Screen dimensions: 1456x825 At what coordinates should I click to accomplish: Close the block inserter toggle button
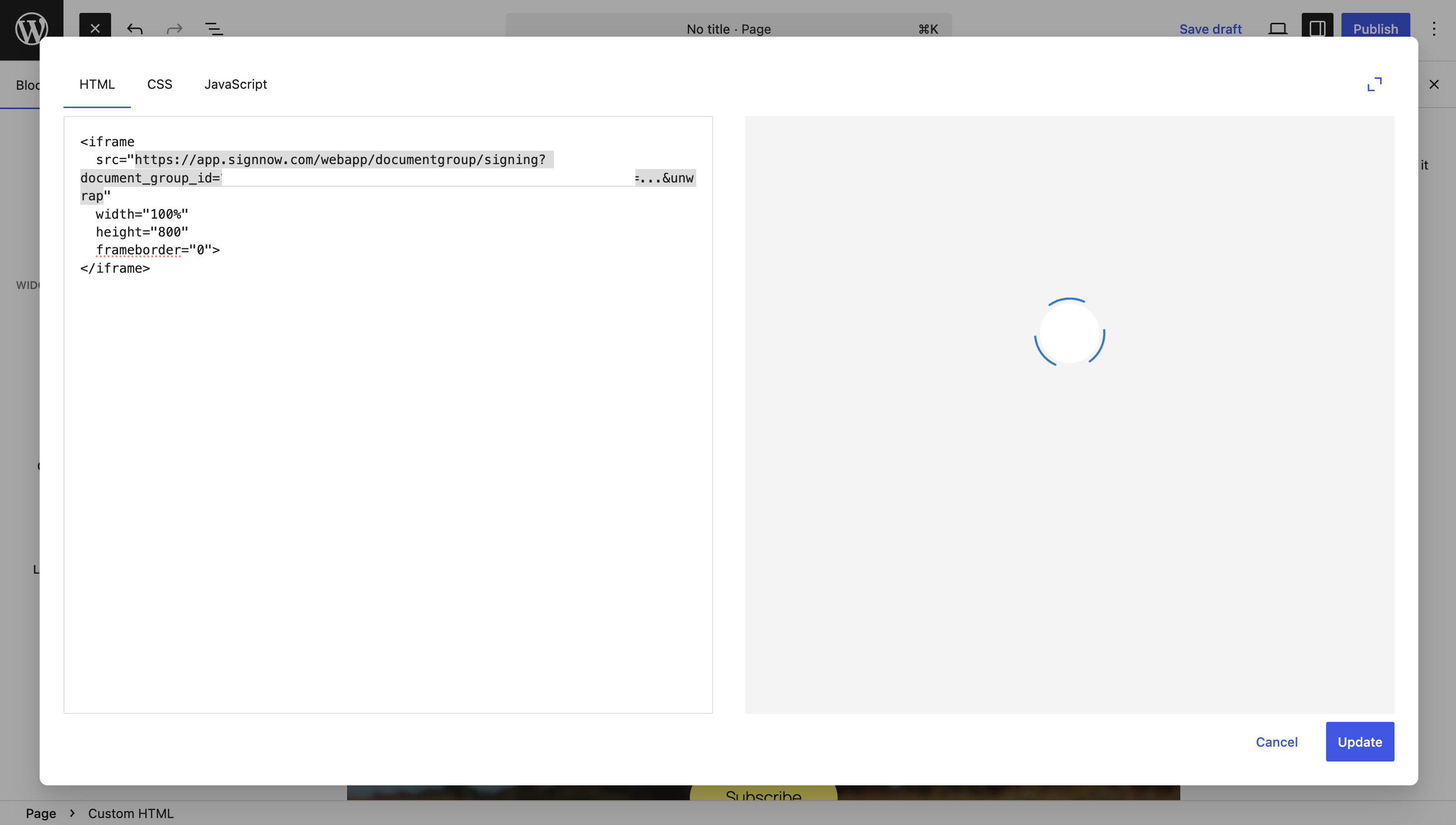click(x=95, y=28)
